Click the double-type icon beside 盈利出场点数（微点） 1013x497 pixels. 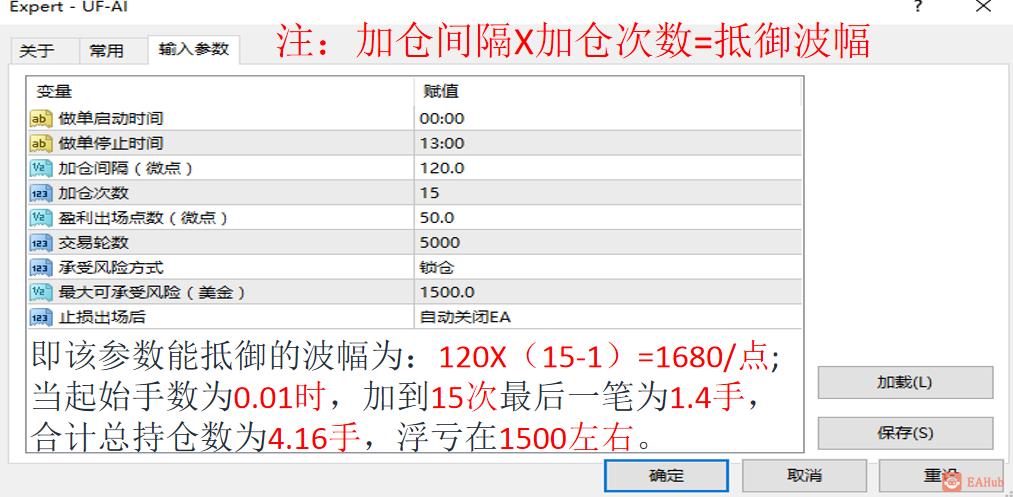click(x=41, y=218)
